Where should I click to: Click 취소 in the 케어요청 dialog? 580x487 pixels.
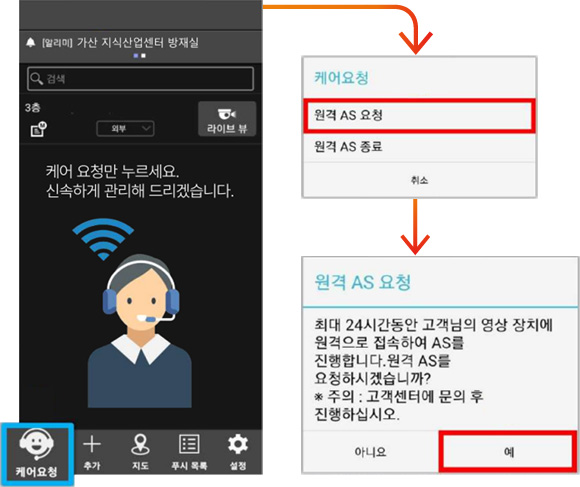point(419,180)
